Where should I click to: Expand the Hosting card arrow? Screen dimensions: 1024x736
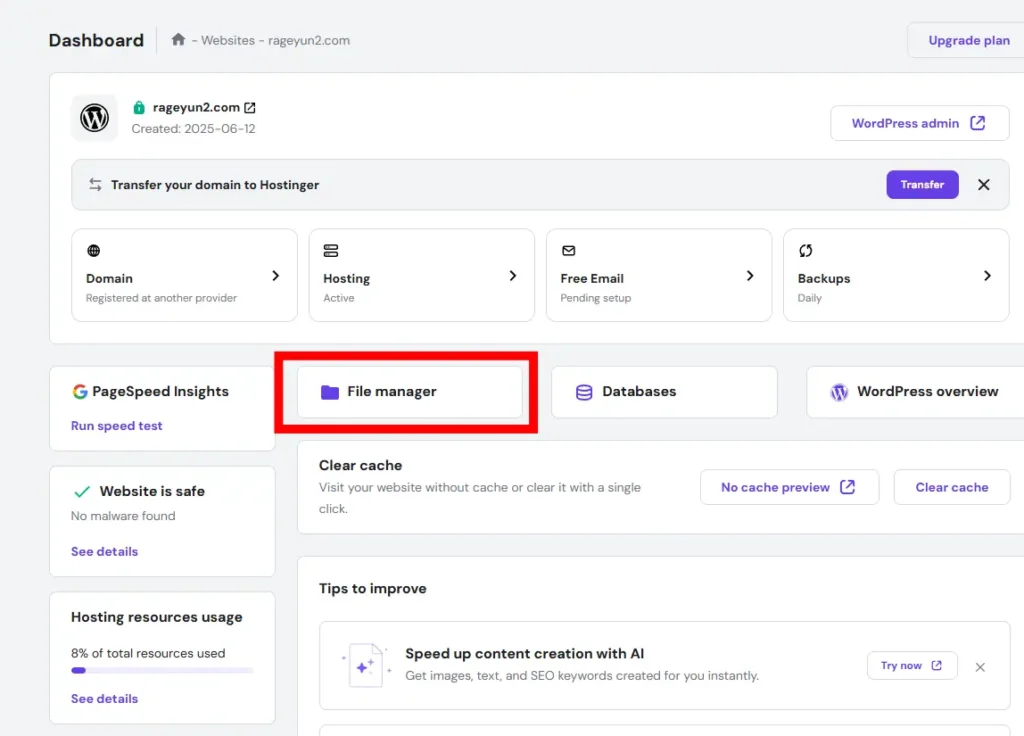pos(513,276)
